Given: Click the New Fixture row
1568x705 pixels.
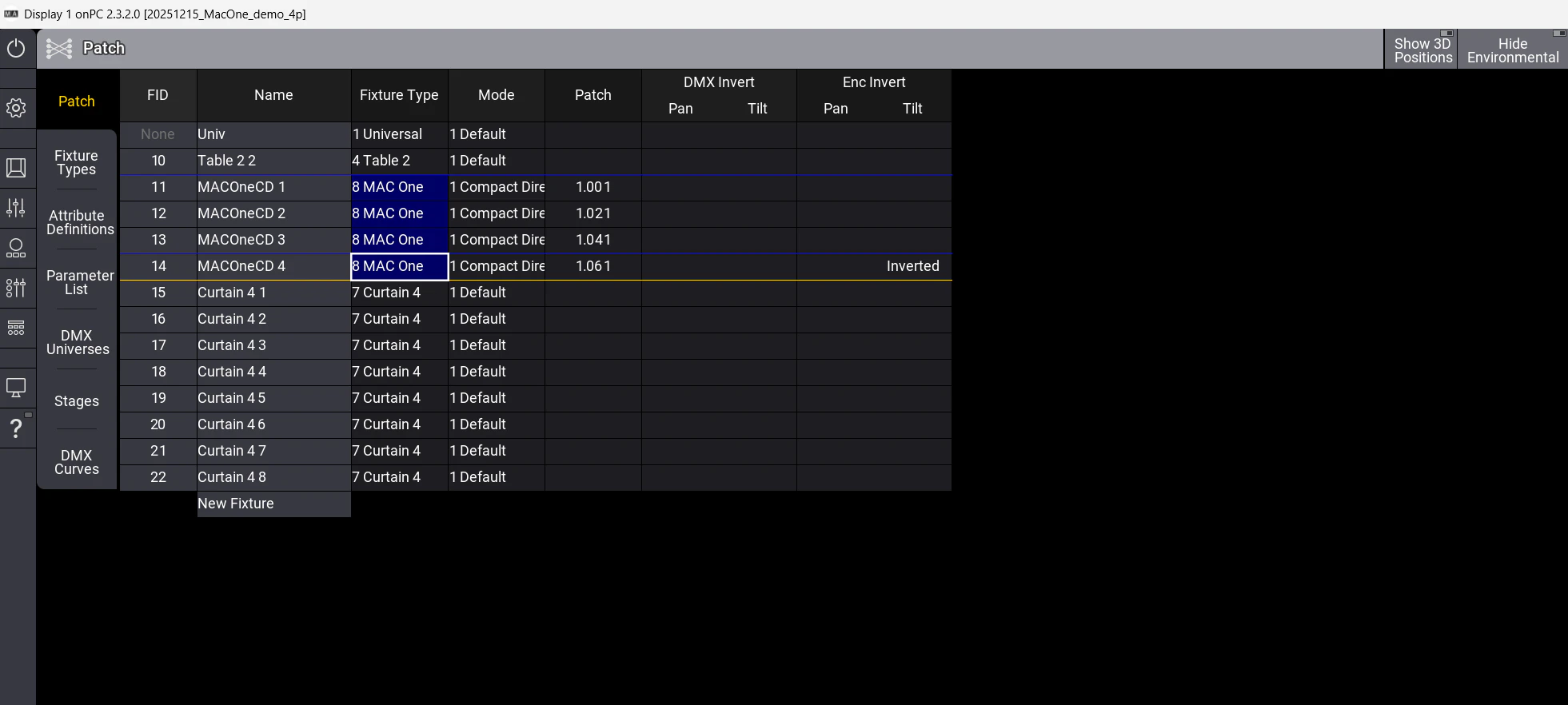Looking at the screenshot, I should 273,504.
